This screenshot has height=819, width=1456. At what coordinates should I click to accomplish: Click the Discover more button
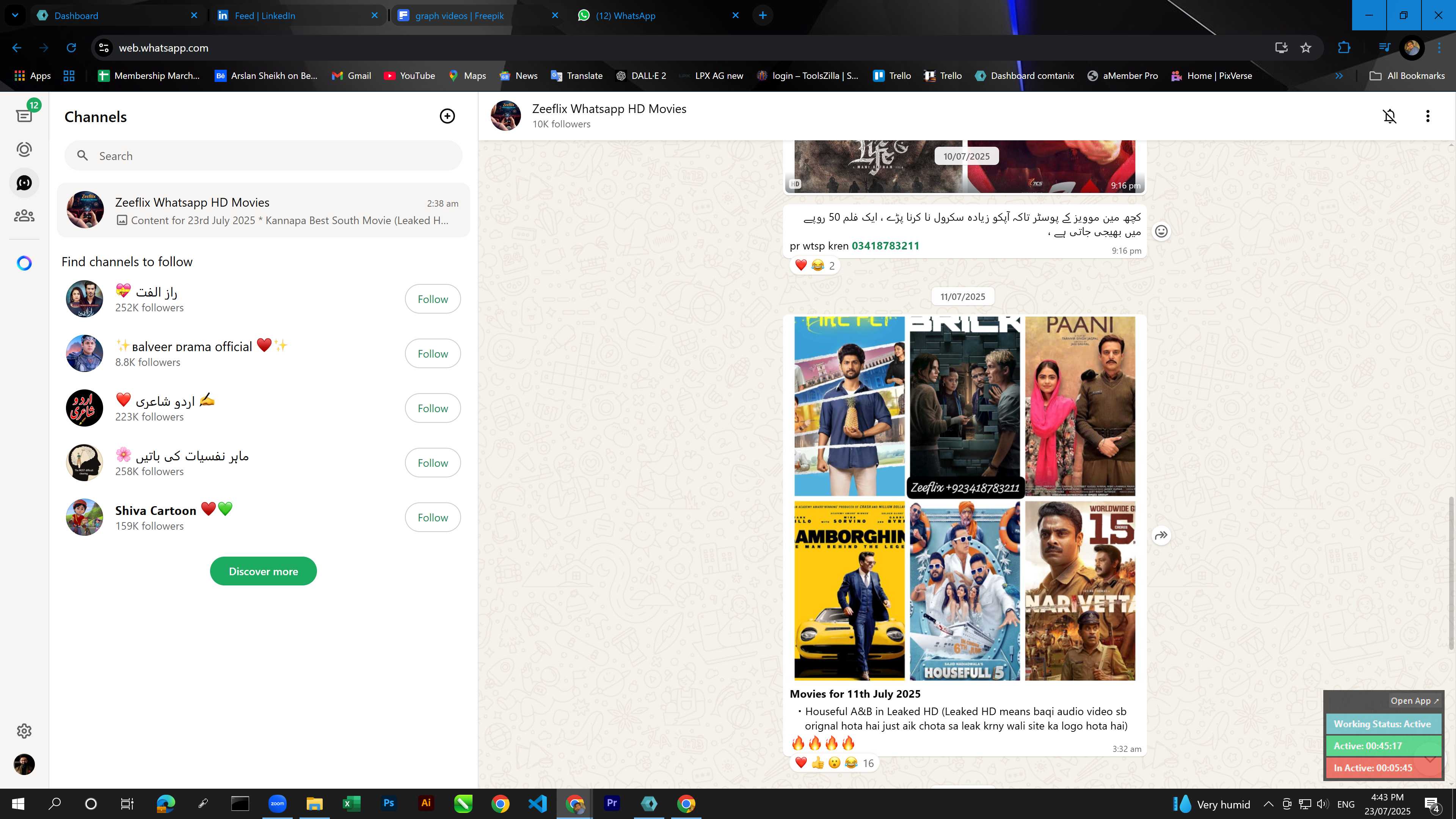pos(264,571)
